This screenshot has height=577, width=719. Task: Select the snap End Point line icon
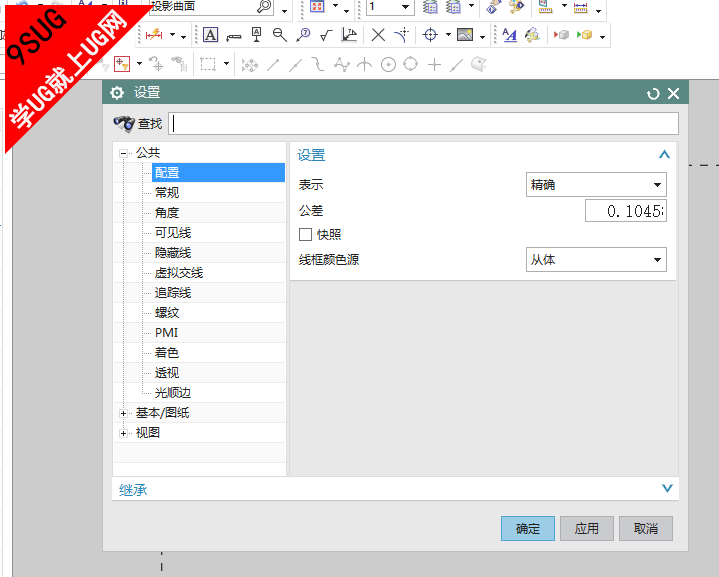273,65
